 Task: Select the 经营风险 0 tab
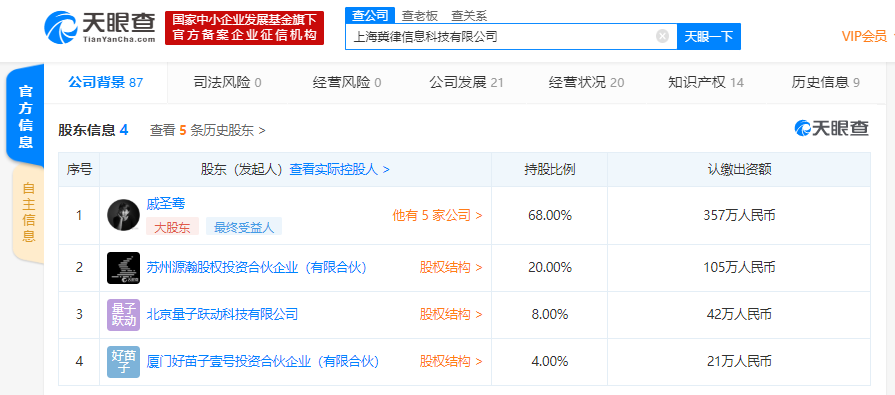pos(347,83)
